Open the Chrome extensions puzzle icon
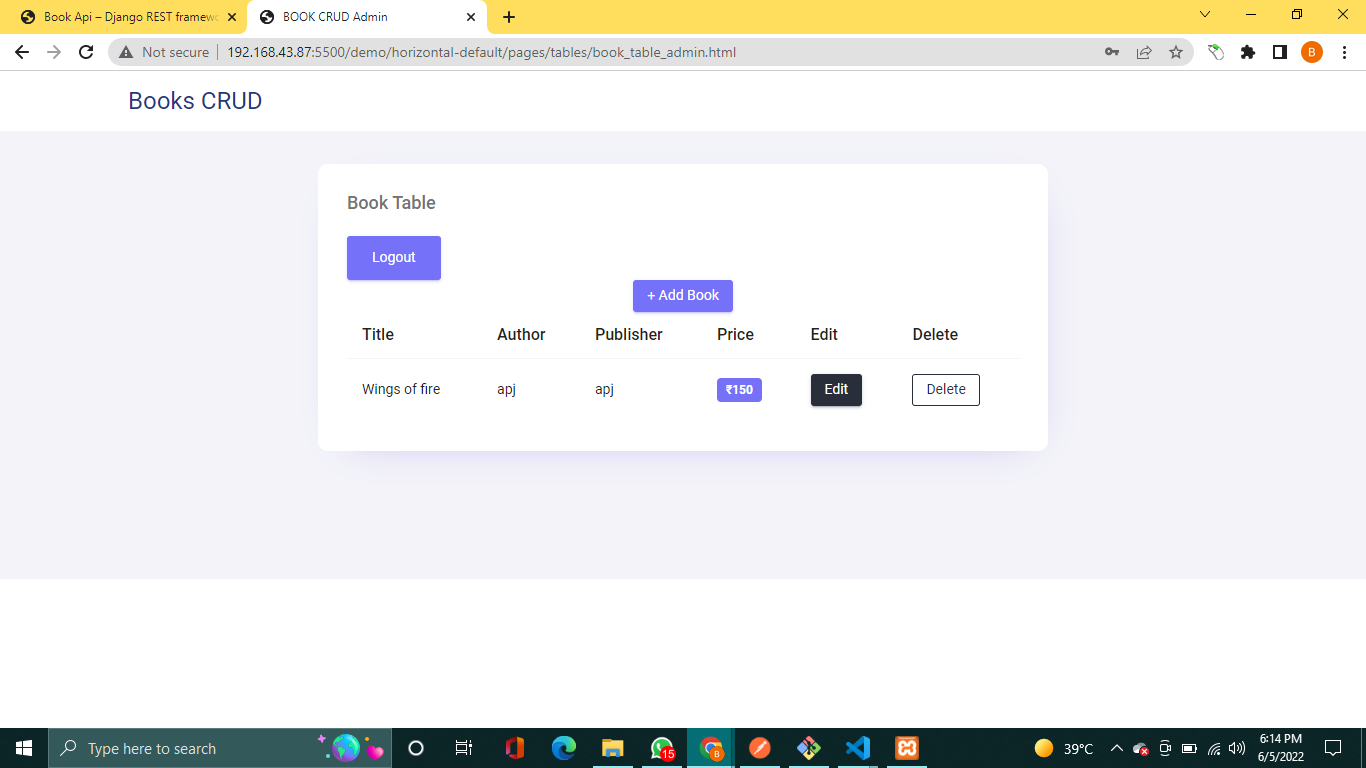Viewport: 1366px width, 768px height. point(1248,51)
